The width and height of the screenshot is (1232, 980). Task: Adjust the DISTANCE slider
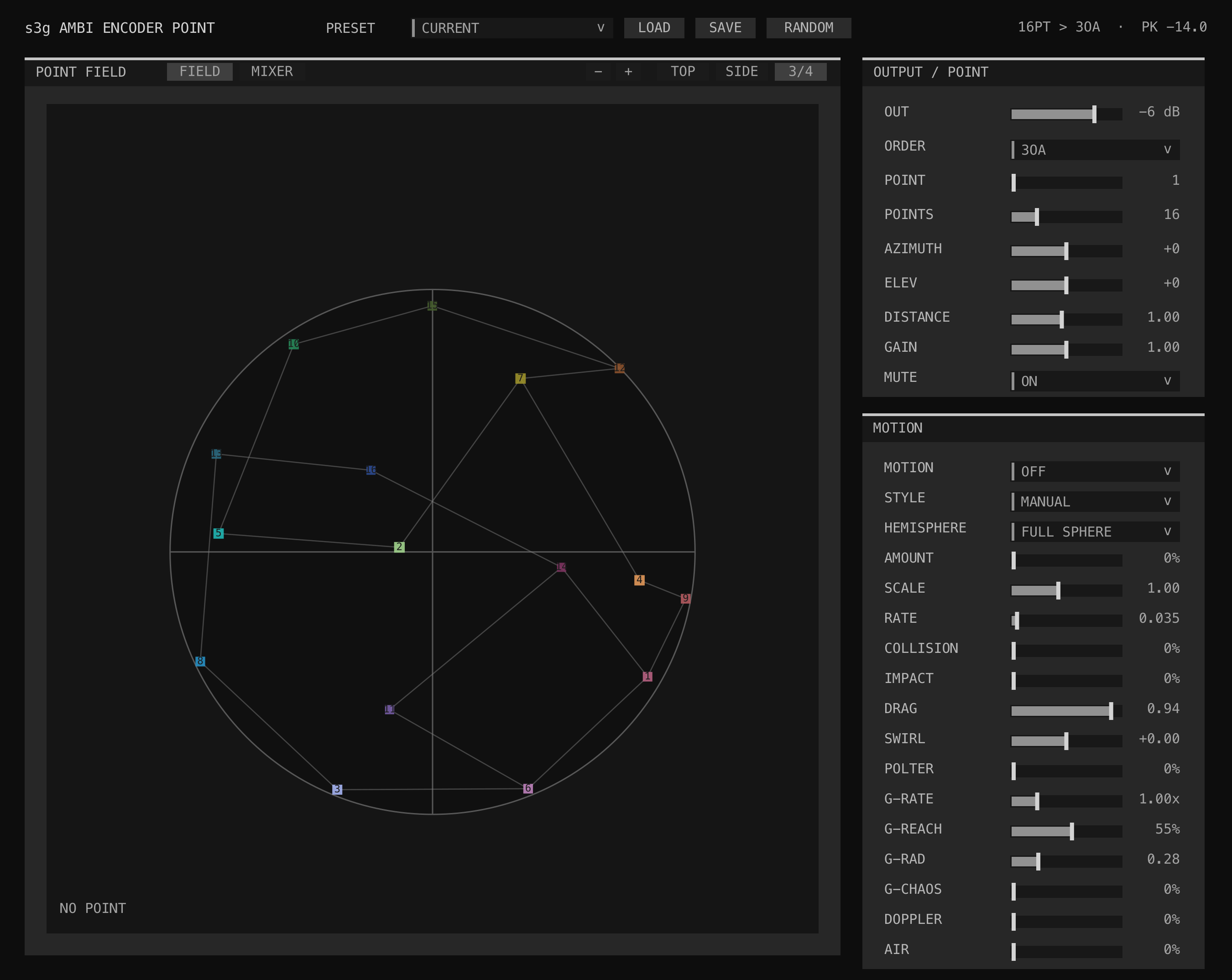point(1066,319)
